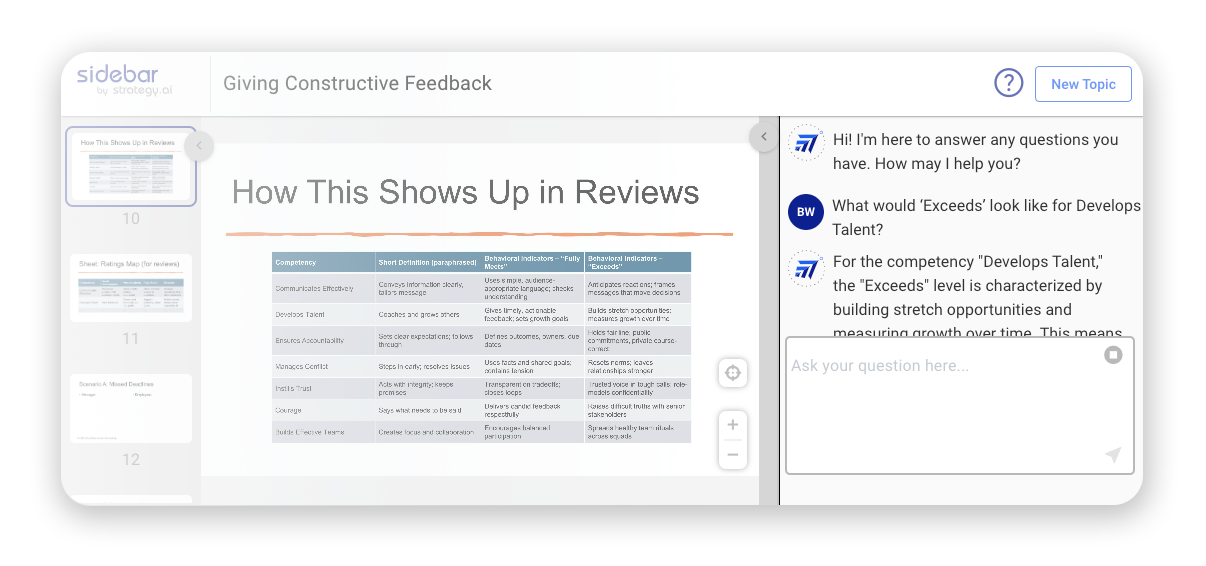This screenshot has width=1206, height=566.
Task: Select slide 10 thumbnail
Action: (x=130, y=166)
